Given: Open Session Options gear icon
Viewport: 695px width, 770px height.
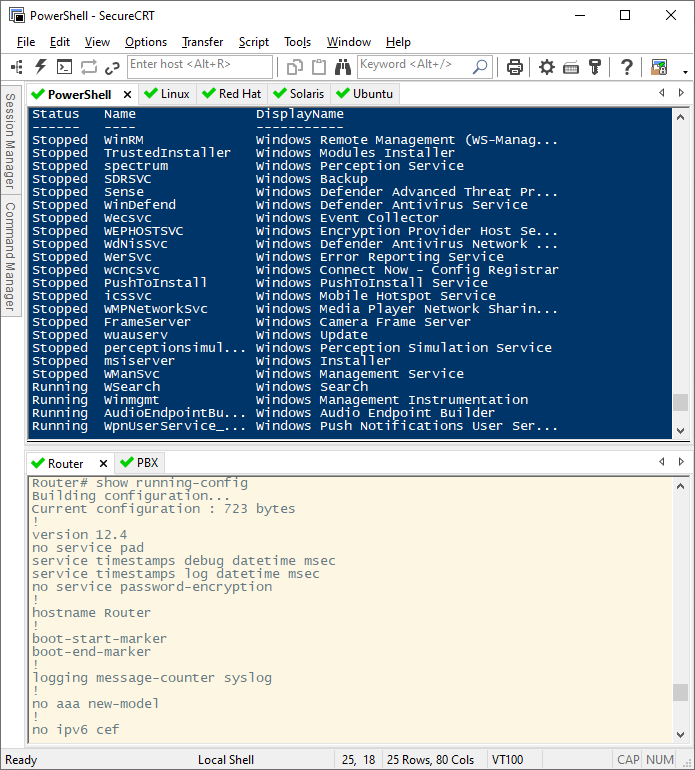Looking at the screenshot, I should tap(547, 67).
